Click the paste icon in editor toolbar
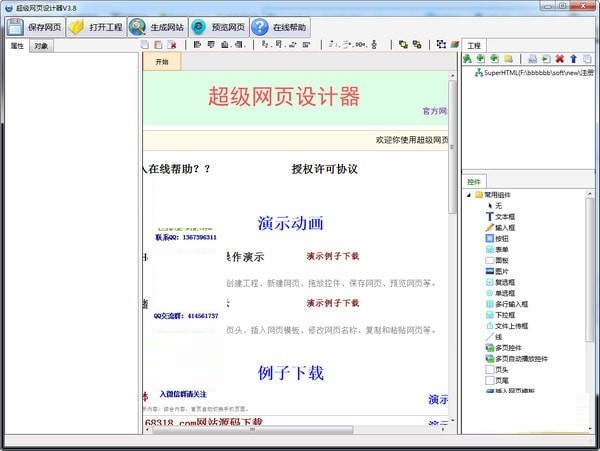600x451 pixels. click(158, 45)
